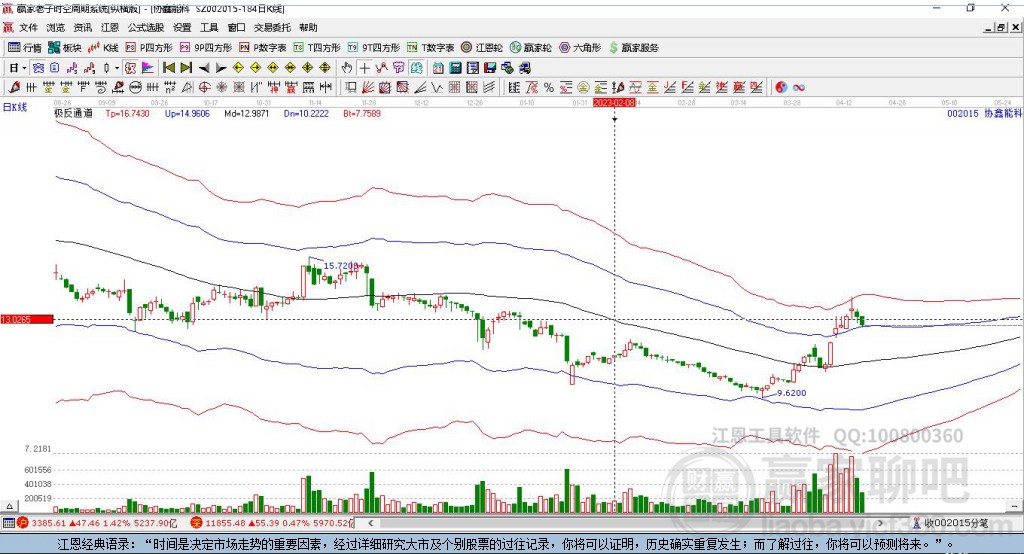Open the 帮助 menu
This screenshot has height=554, width=1024.
click(308, 27)
